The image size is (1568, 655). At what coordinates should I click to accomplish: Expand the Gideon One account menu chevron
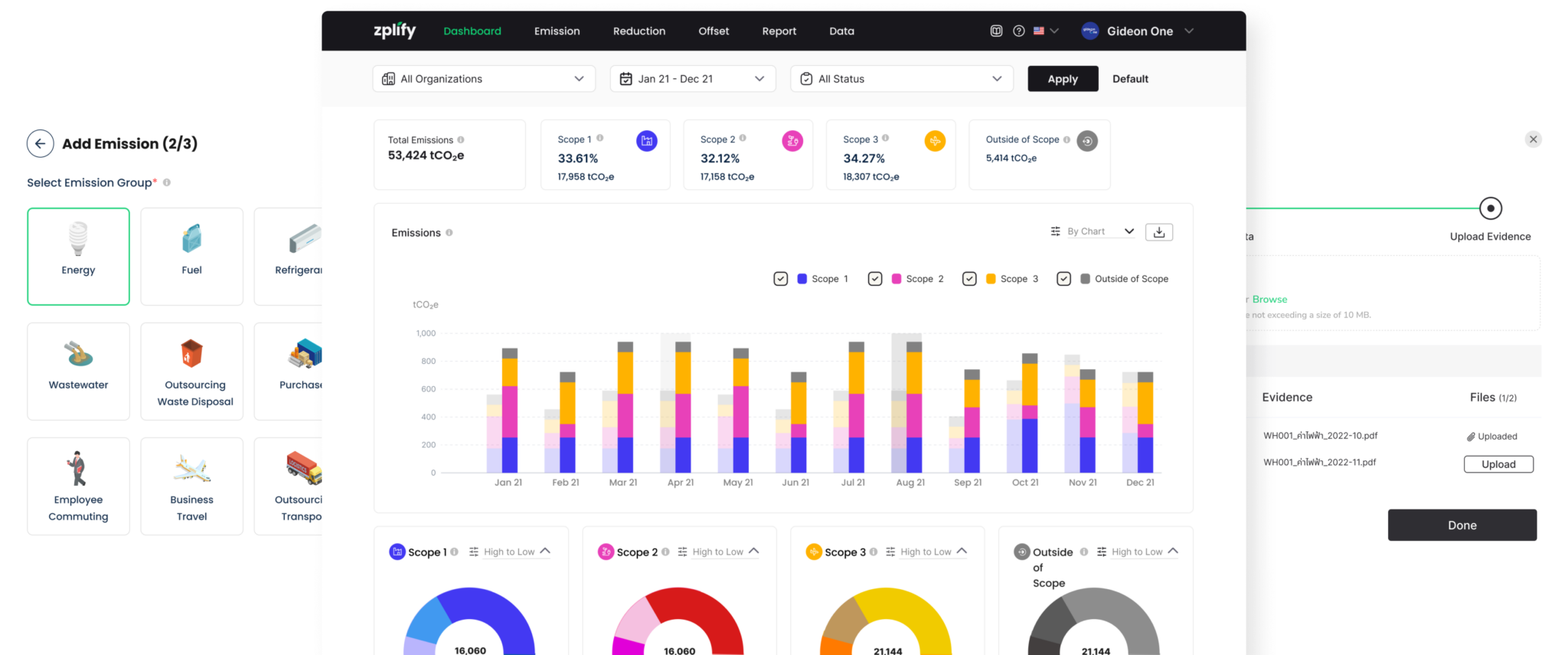pyautogui.click(x=1189, y=31)
